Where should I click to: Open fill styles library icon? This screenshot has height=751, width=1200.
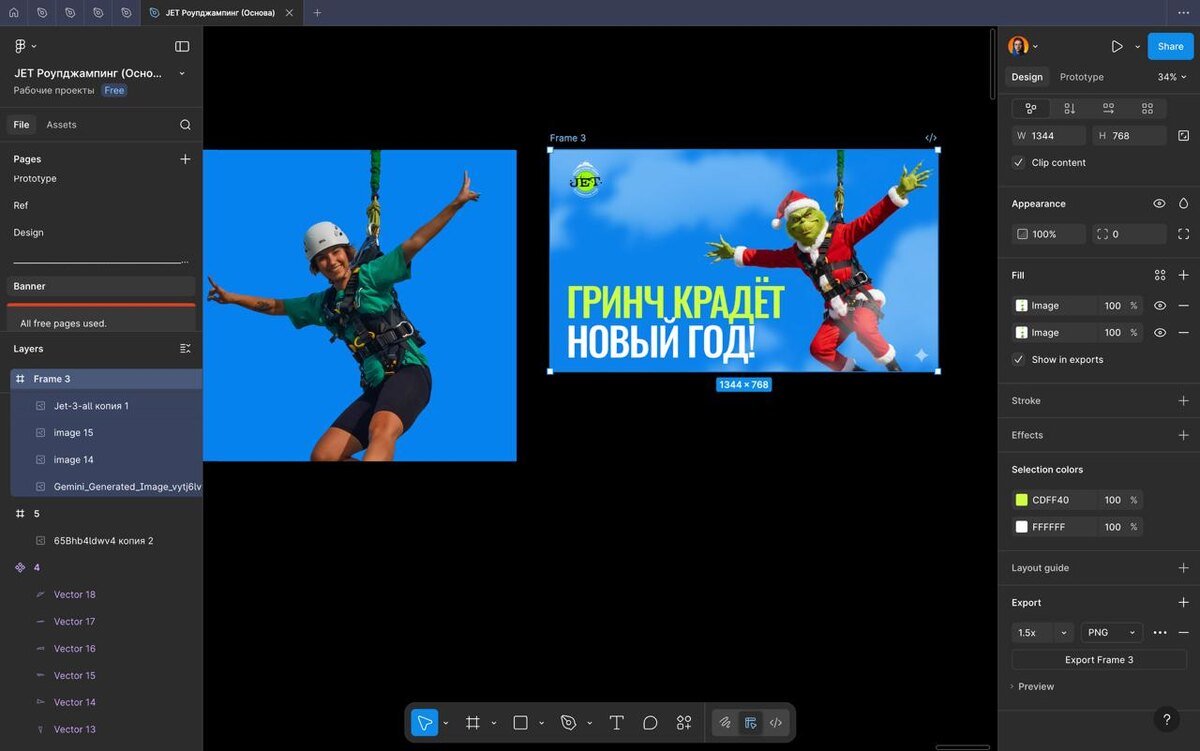1160,275
